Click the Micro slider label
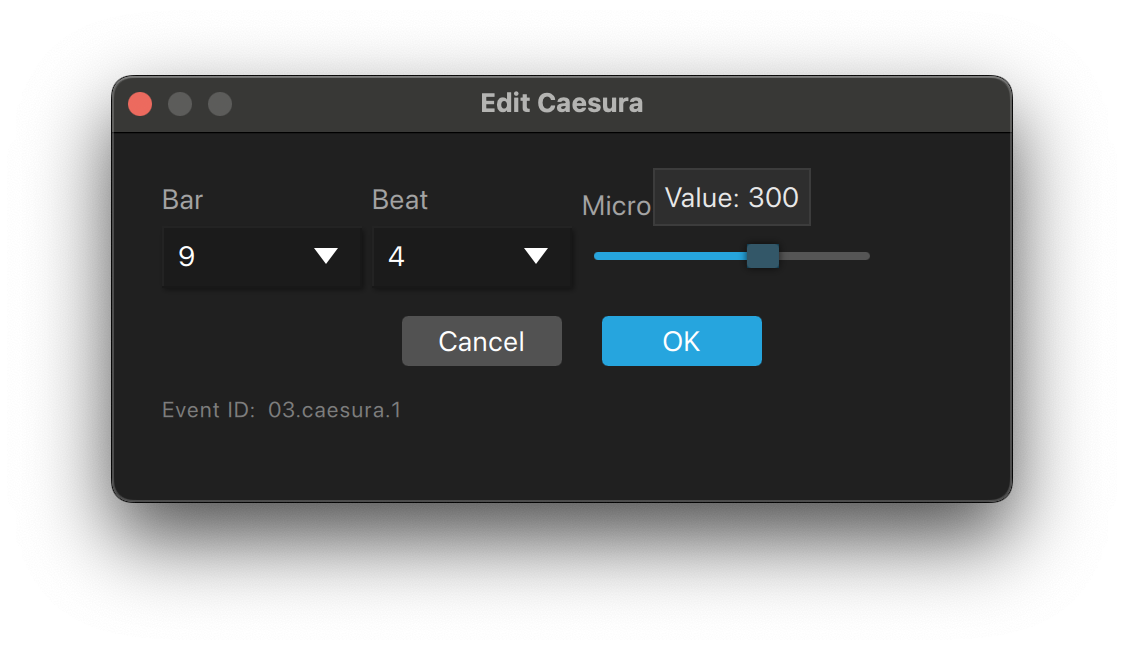The height and width of the screenshot is (650, 1124). point(616,206)
